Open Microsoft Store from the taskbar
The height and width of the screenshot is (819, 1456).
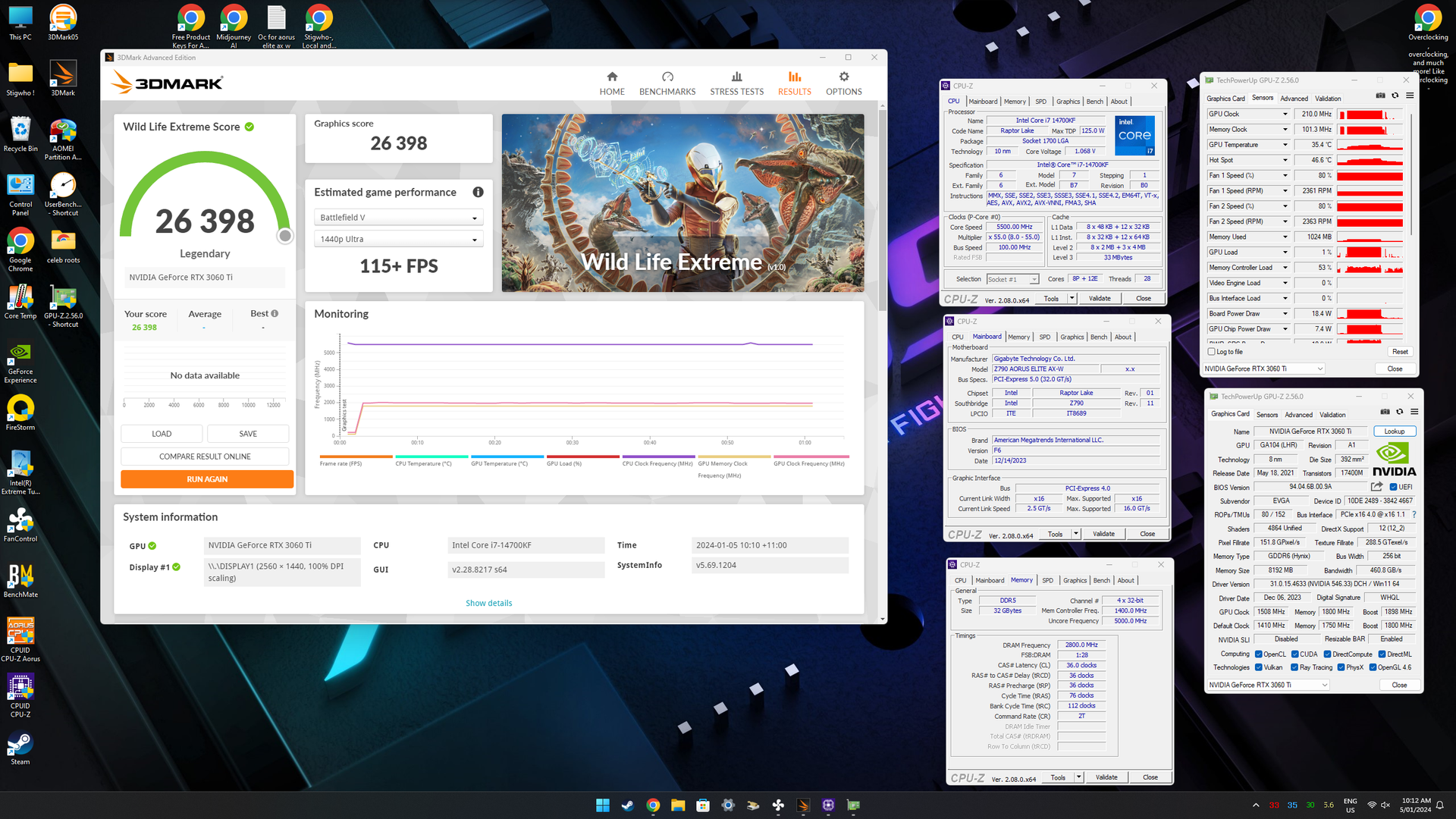[703, 805]
